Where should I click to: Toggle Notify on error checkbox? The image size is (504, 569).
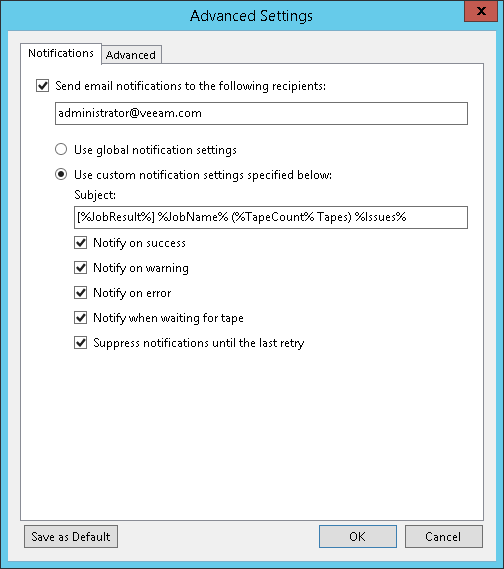click(x=81, y=292)
